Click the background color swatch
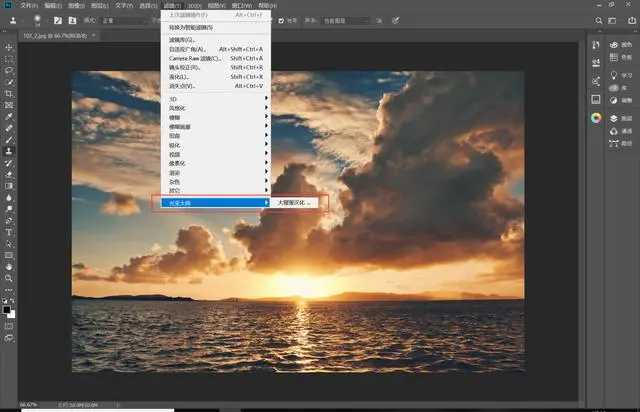This screenshot has width=640, height=412. (x=12, y=315)
